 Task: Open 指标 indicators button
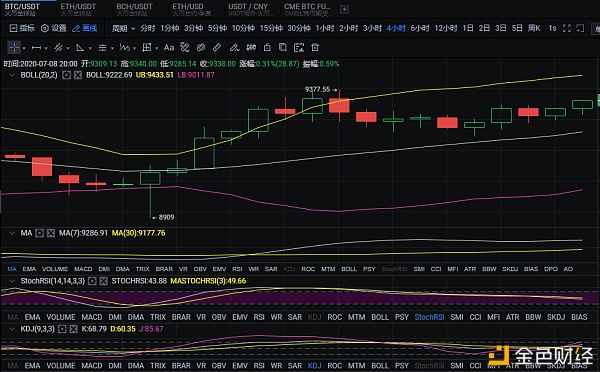22,28
